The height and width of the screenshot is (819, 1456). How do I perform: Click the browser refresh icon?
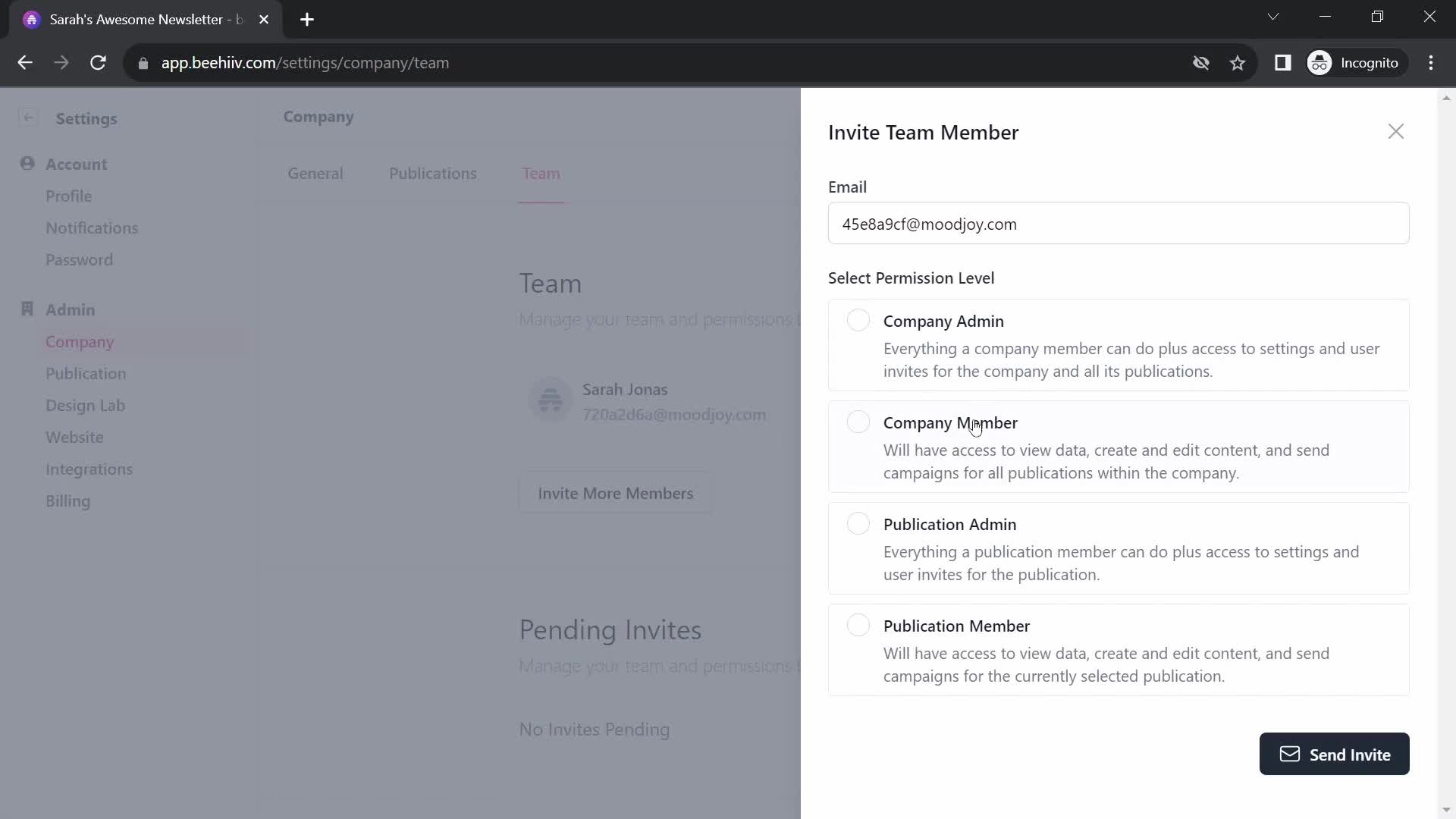point(99,62)
